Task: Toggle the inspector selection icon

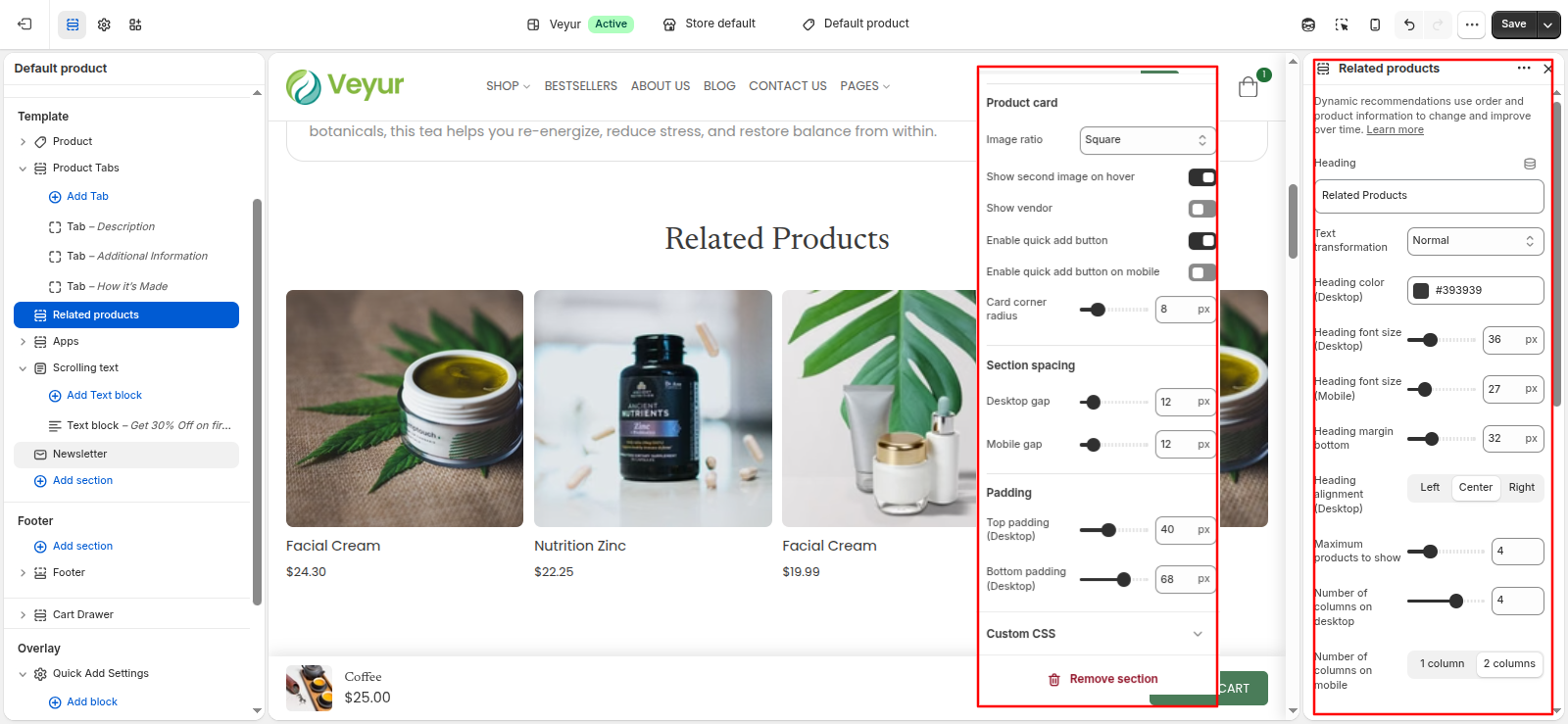Action: pos(1342,24)
